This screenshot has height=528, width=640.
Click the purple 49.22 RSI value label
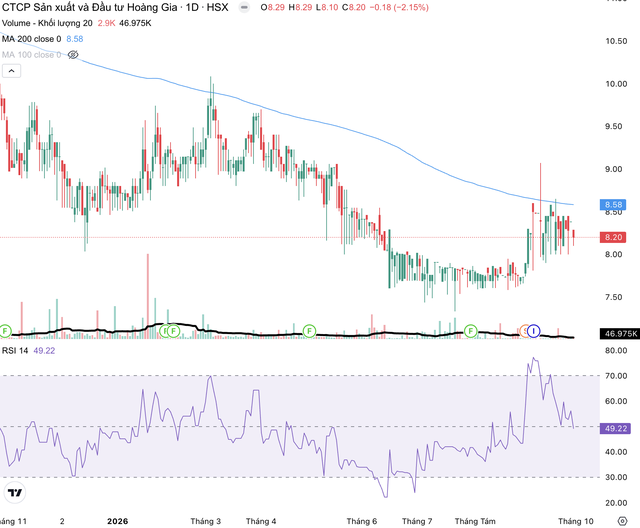coord(616,428)
